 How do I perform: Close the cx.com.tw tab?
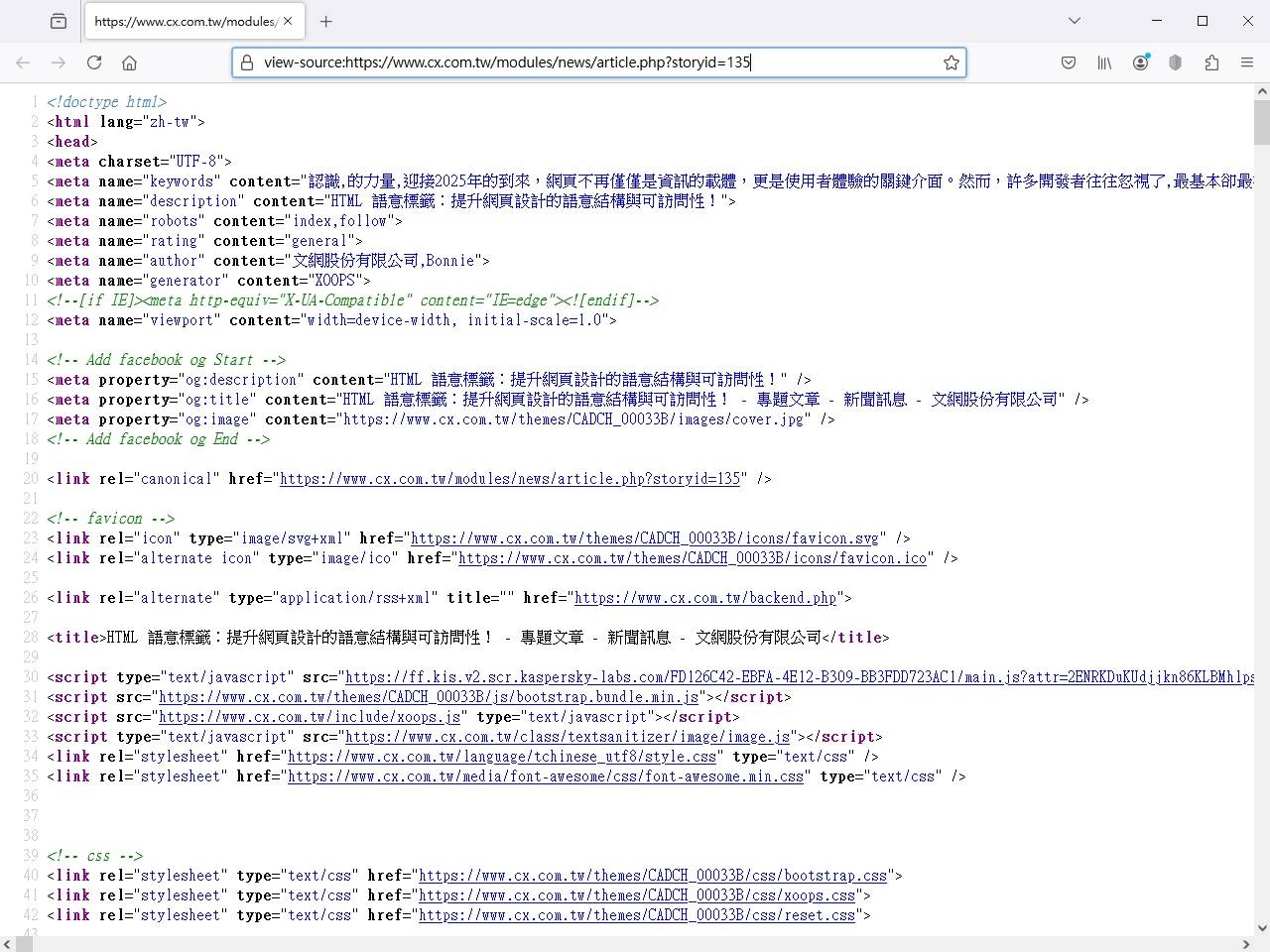click(288, 21)
